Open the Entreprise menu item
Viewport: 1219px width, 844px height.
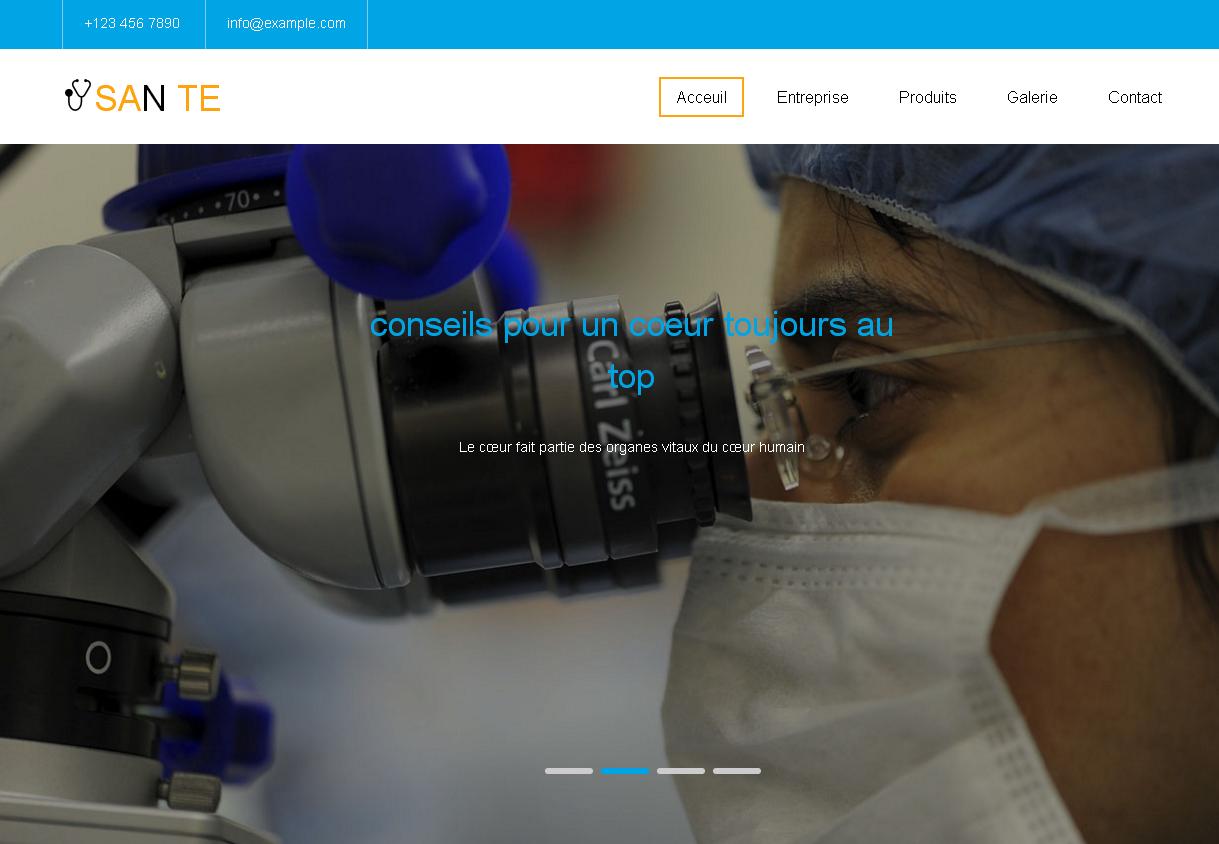812,97
